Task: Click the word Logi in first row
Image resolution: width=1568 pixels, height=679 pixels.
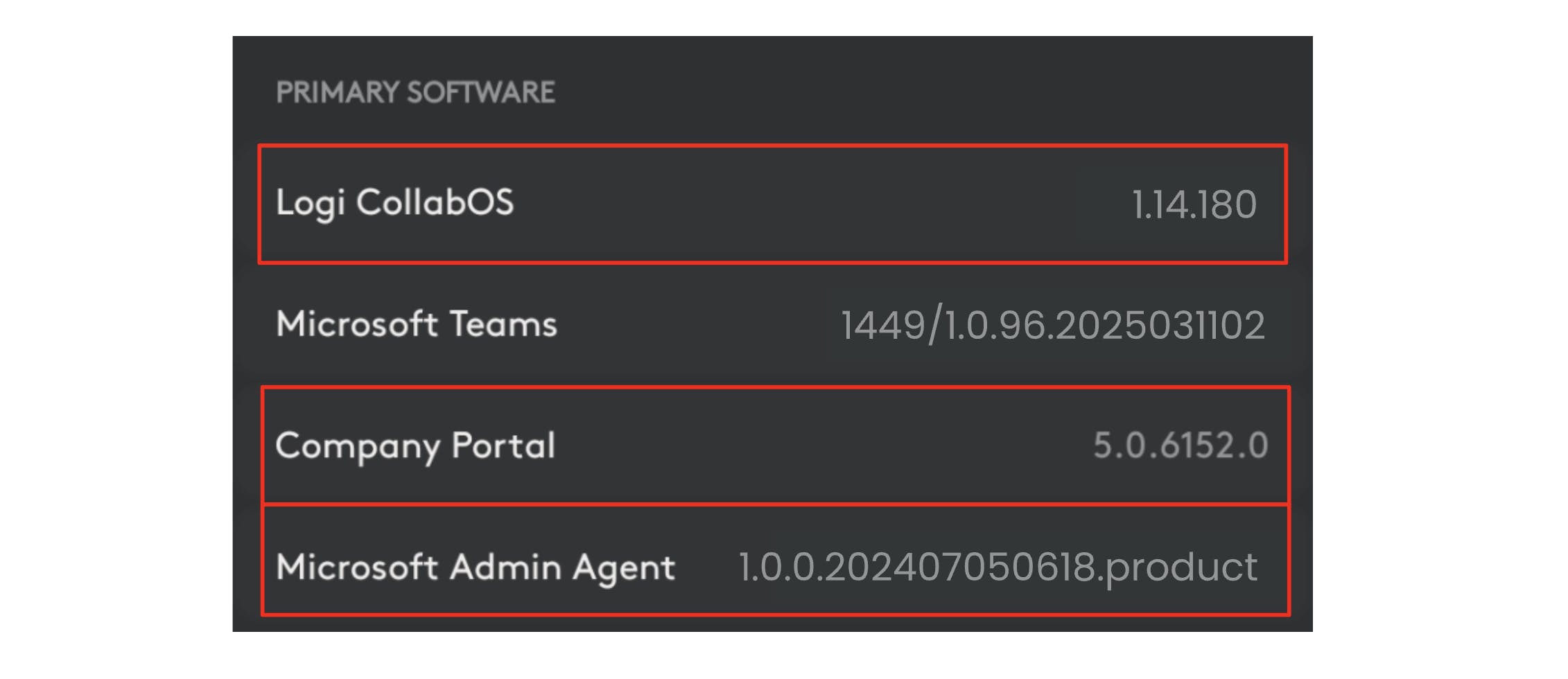Action: (x=310, y=203)
